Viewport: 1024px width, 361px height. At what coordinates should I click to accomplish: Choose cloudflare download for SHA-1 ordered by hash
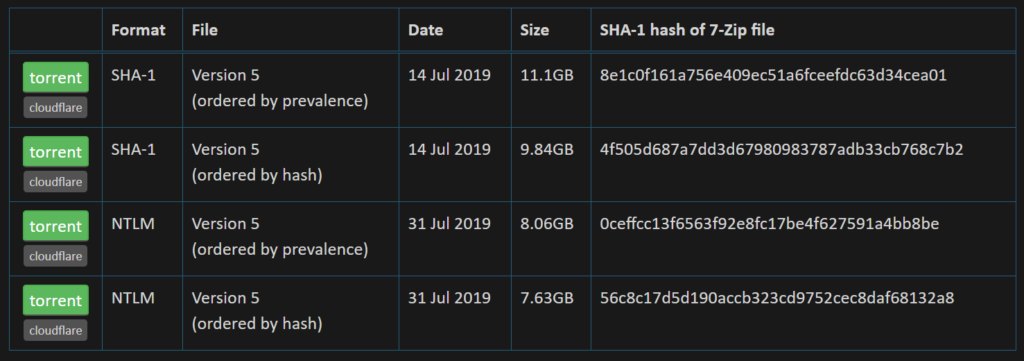pos(56,181)
